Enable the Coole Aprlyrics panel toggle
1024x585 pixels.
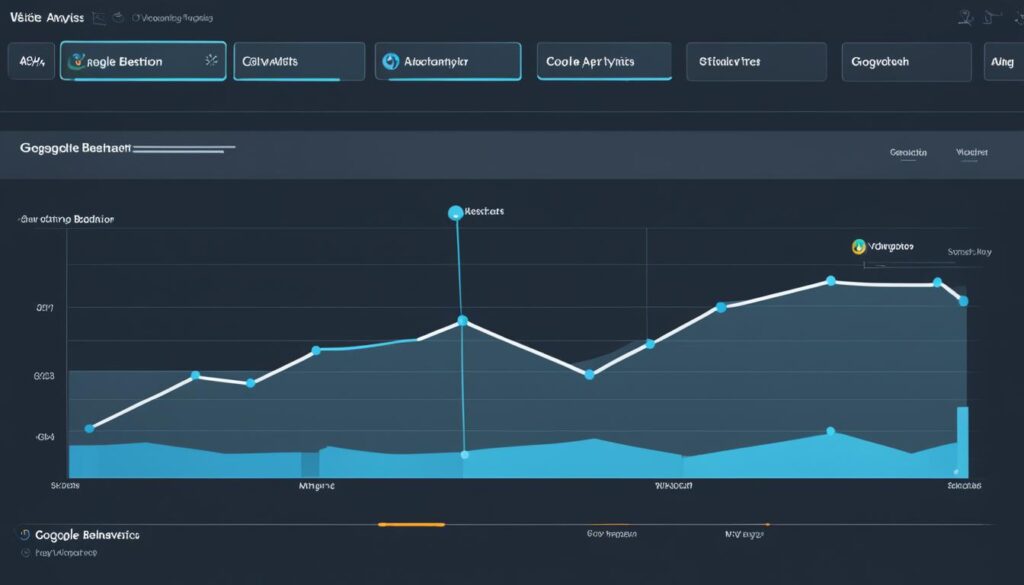coord(604,61)
